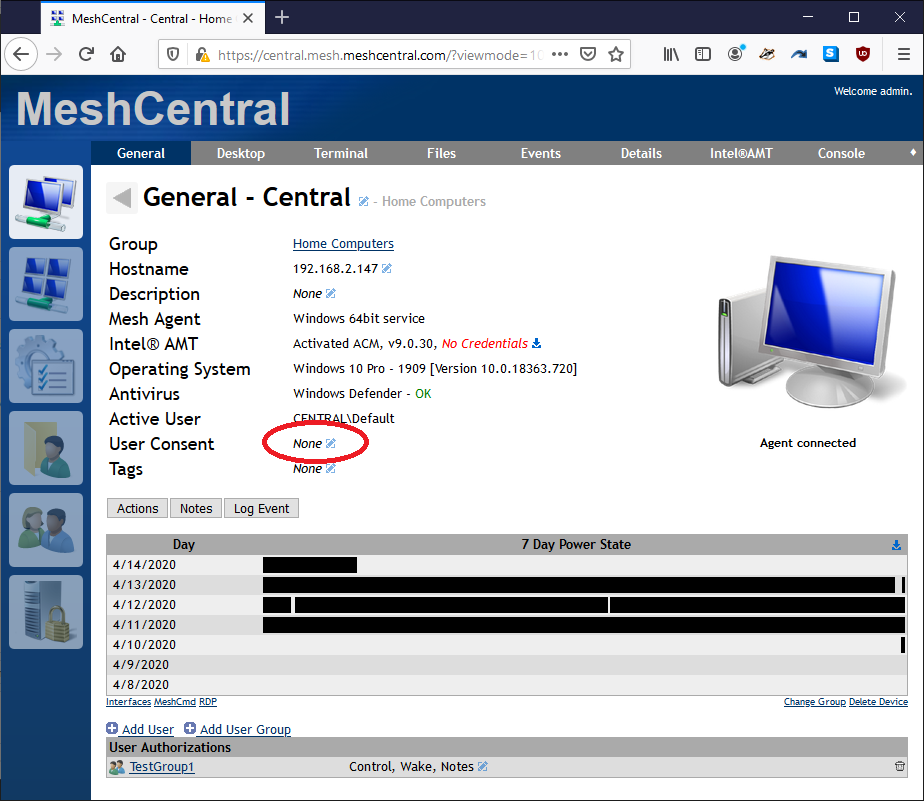924x801 pixels.
Task: Open the Intel®AMT tab
Action: click(741, 153)
